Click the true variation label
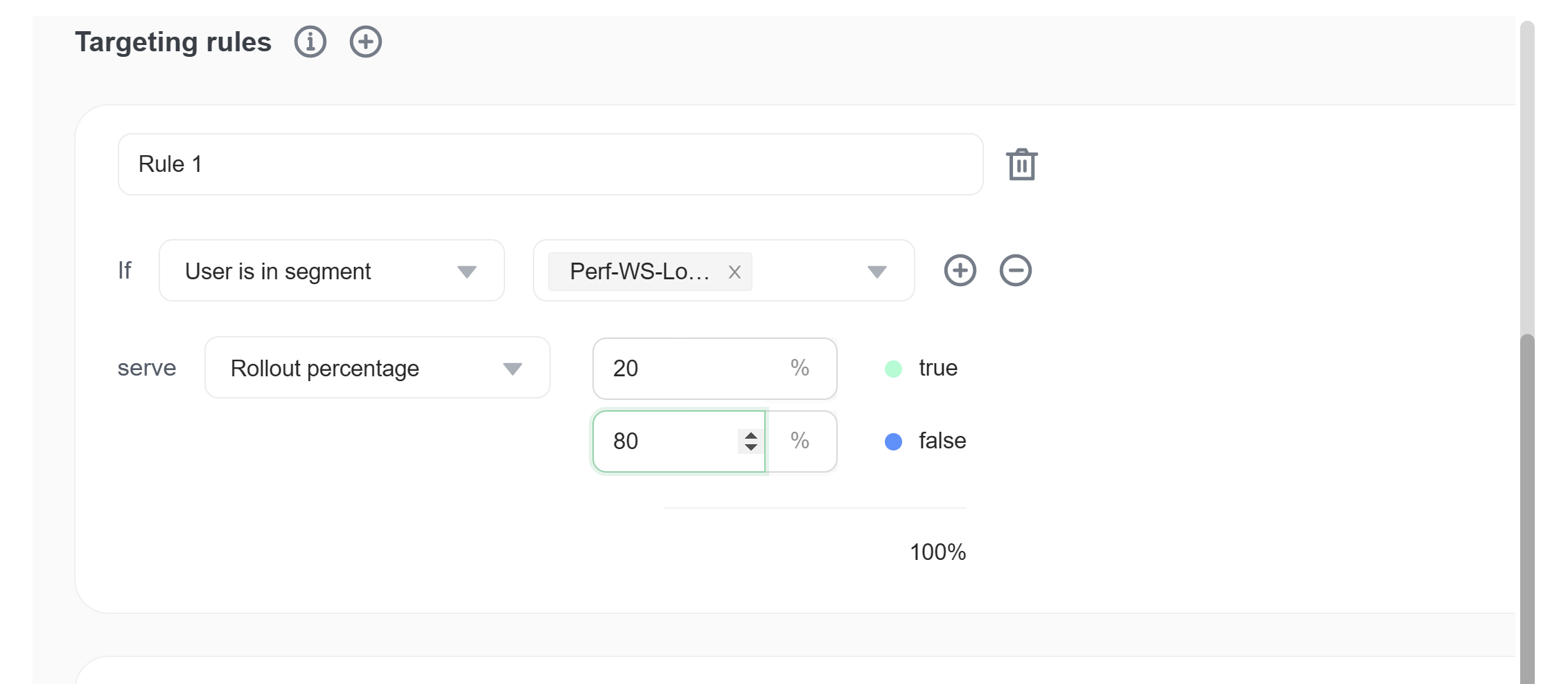The width and height of the screenshot is (1568, 684). pyautogui.click(x=937, y=368)
